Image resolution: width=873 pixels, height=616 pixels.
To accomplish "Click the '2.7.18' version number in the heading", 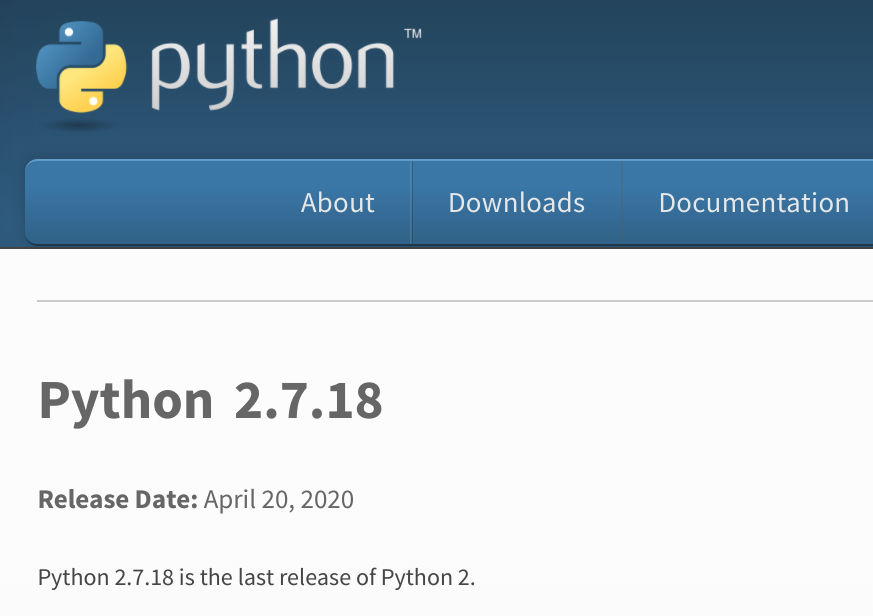I will [x=308, y=401].
